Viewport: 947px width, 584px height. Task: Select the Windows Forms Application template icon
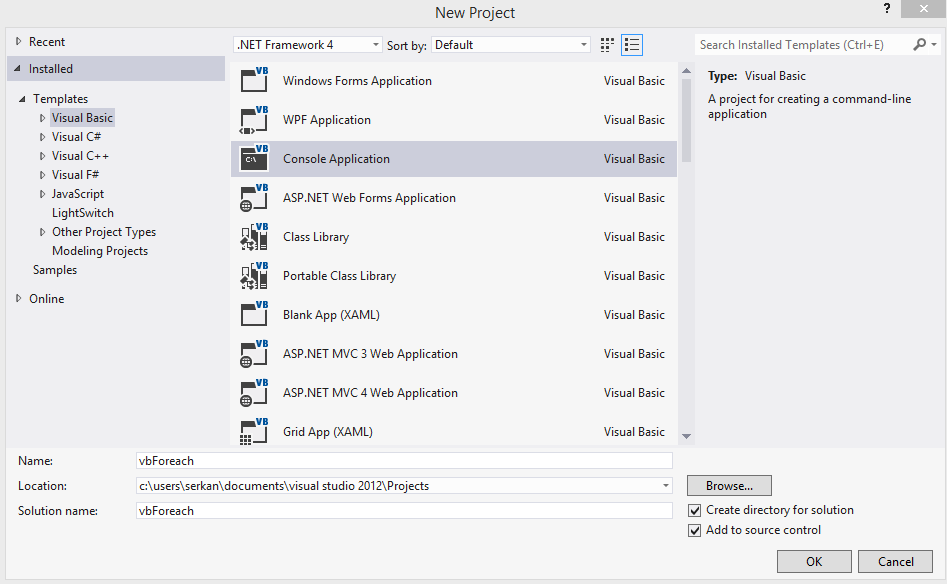tap(254, 80)
